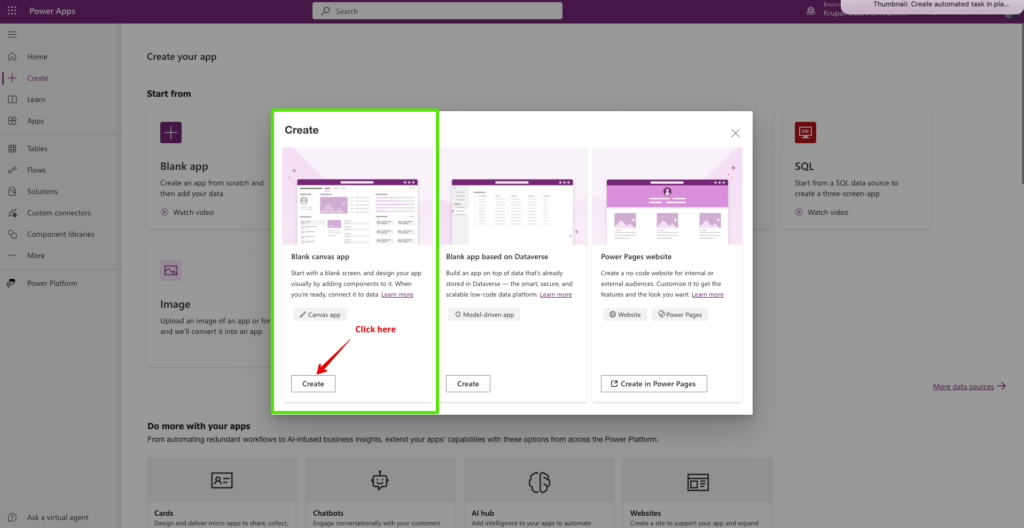Open Learn more link for Power Pages website
The height and width of the screenshot is (528, 1024).
click(707, 295)
